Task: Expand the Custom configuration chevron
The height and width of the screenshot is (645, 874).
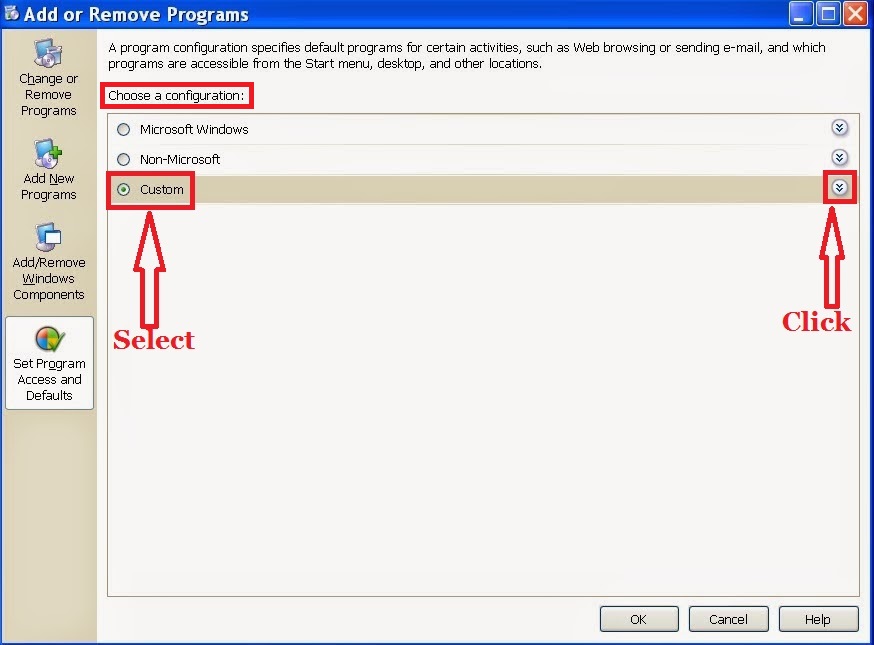Action: coord(839,188)
